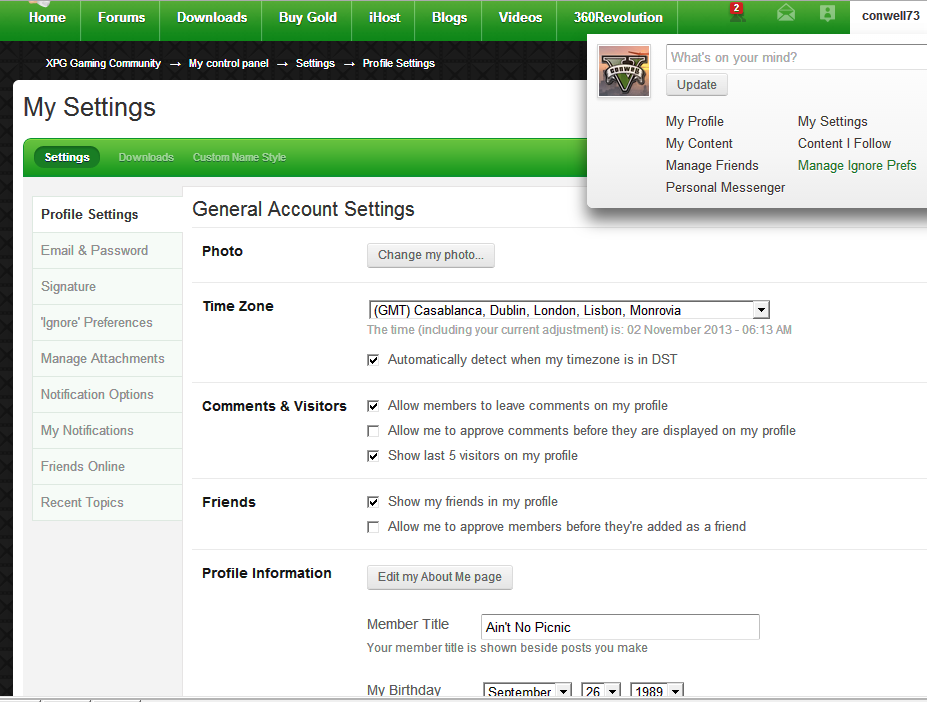Open the friend requests icon with badge 2

point(737,14)
